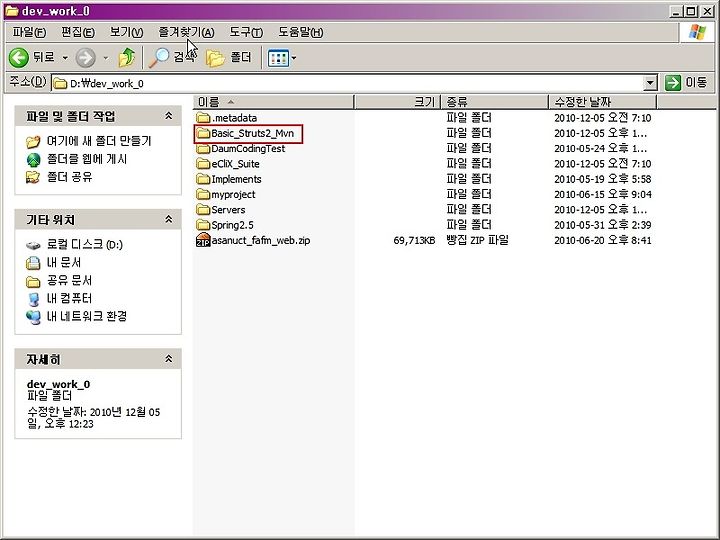
Task: Click the asanuct_fafm_web.zip archive icon
Action: point(202,240)
